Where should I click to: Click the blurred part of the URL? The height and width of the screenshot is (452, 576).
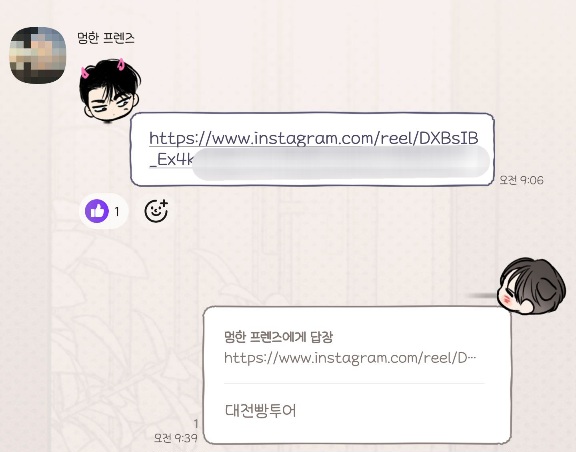341,162
